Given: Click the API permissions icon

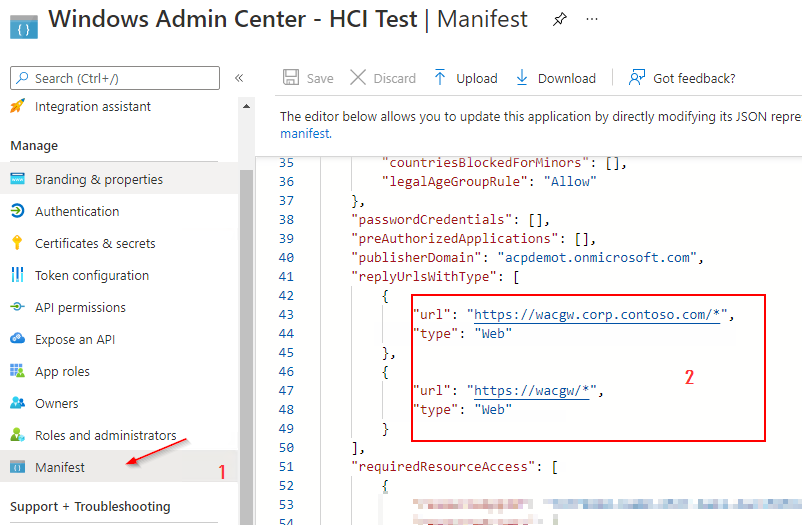Looking at the screenshot, I should [x=17, y=307].
